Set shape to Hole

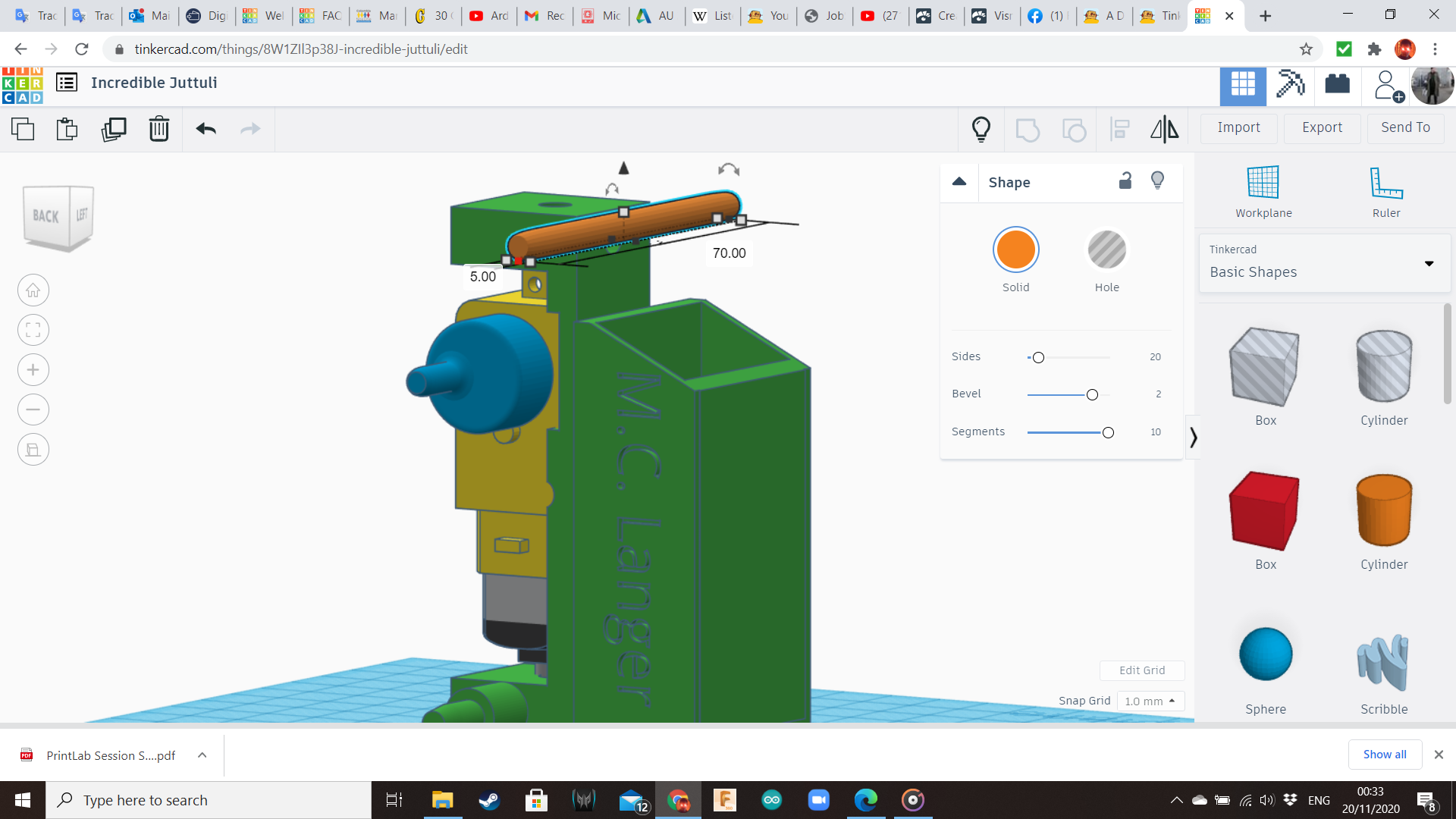1106,250
